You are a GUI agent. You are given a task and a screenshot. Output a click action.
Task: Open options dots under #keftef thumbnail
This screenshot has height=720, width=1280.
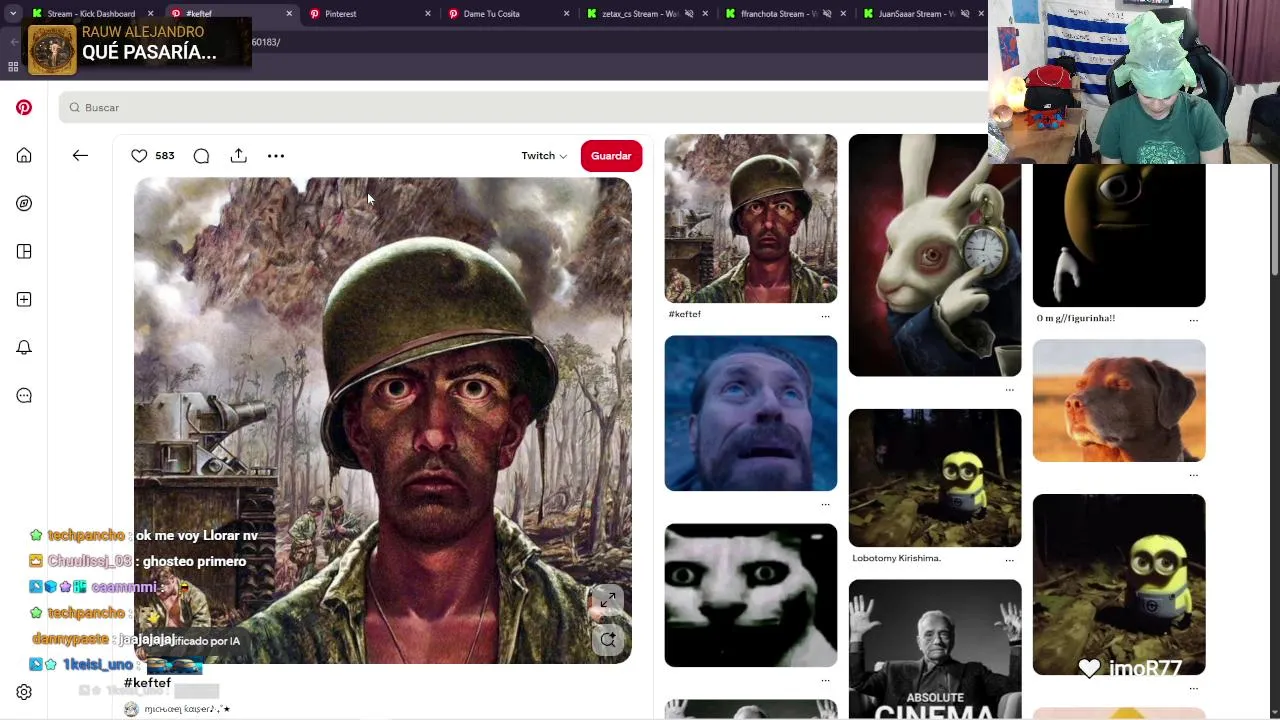[x=825, y=316]
